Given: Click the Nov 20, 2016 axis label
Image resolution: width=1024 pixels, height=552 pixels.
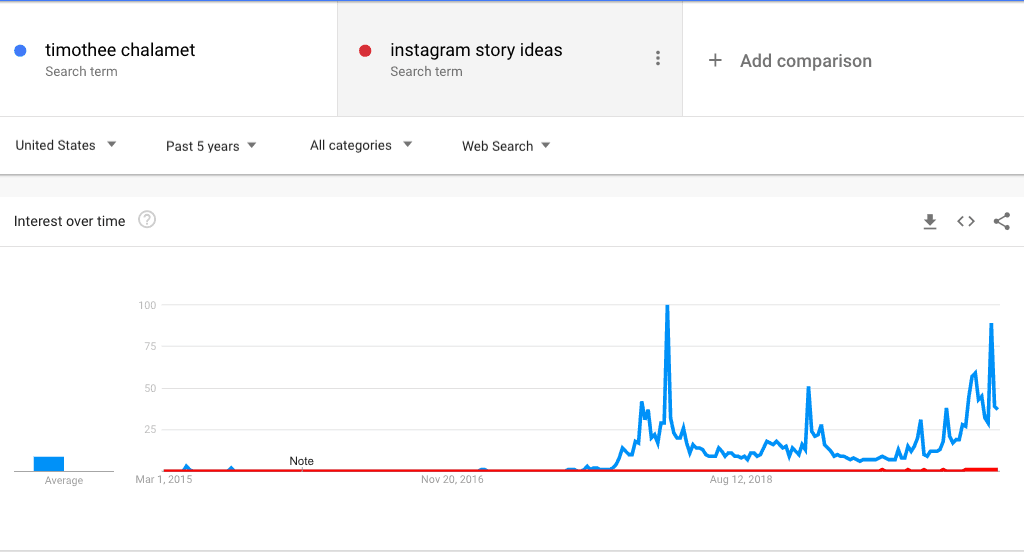Looking at the screenshot, I should coord(452,479).
